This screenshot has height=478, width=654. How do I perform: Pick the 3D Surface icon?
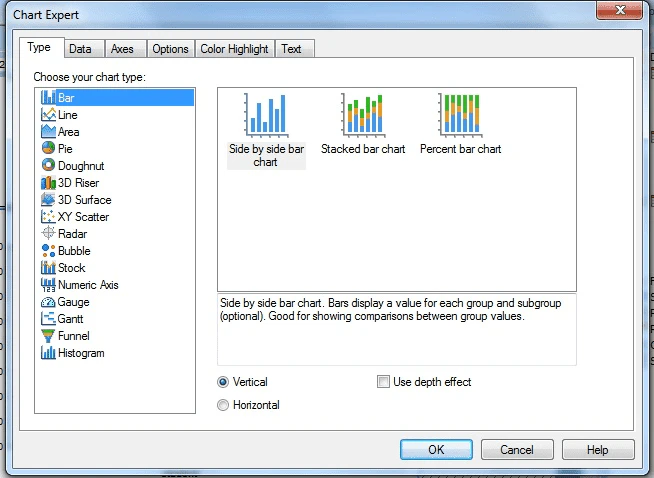pos(48,200)
